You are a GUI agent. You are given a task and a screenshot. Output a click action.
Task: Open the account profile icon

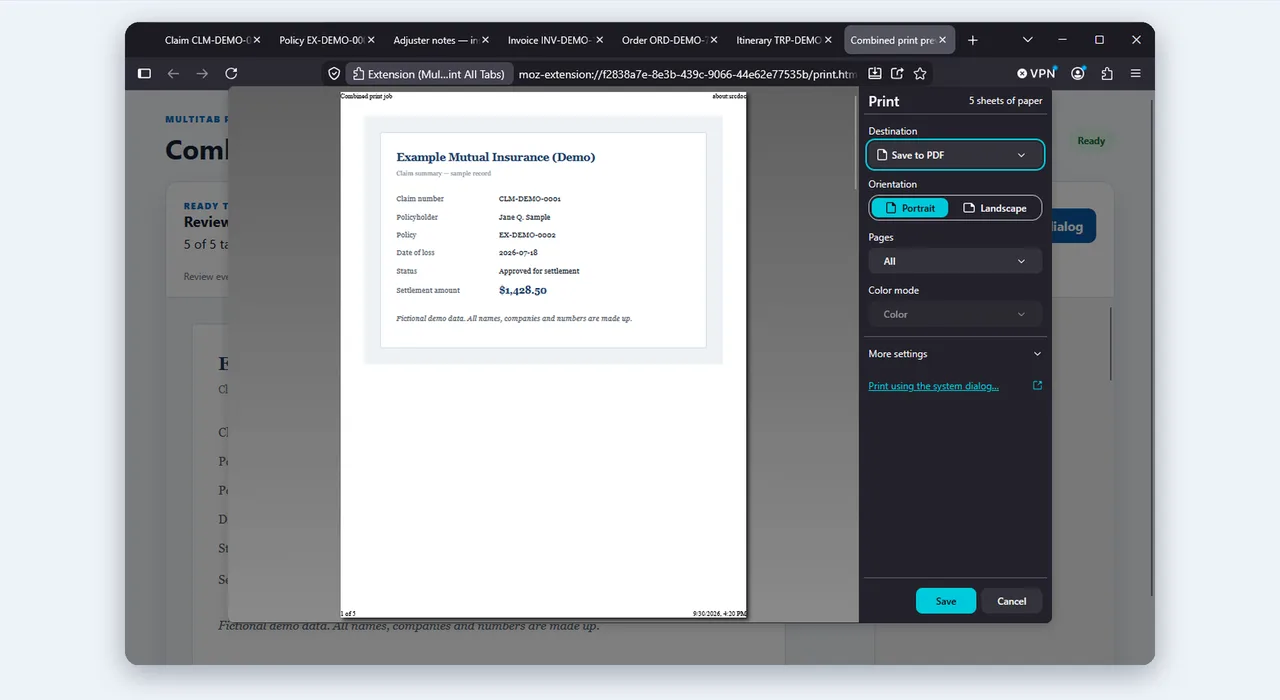tap(1078, 73)
